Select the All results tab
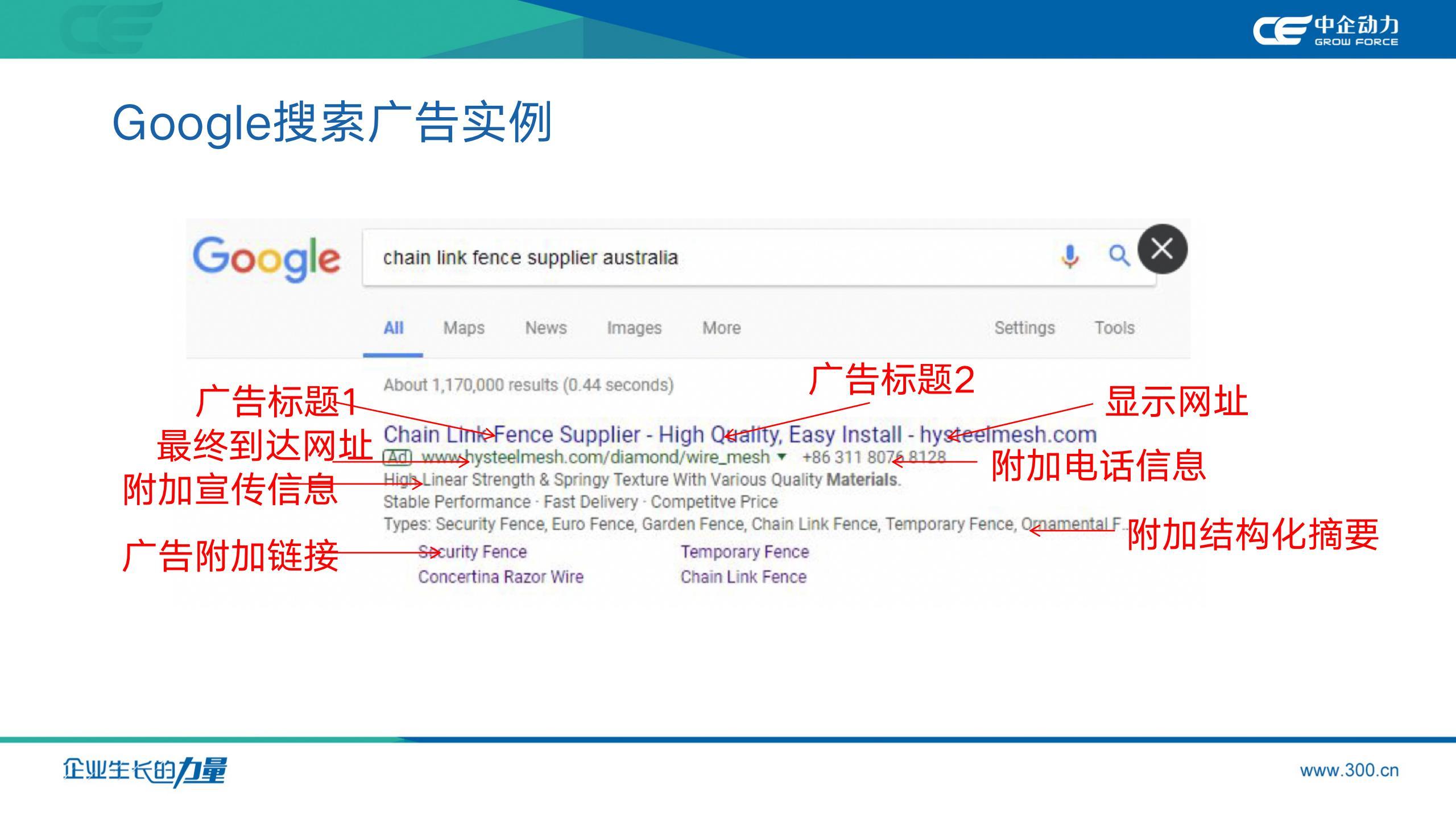 click(x=393, y=328)
